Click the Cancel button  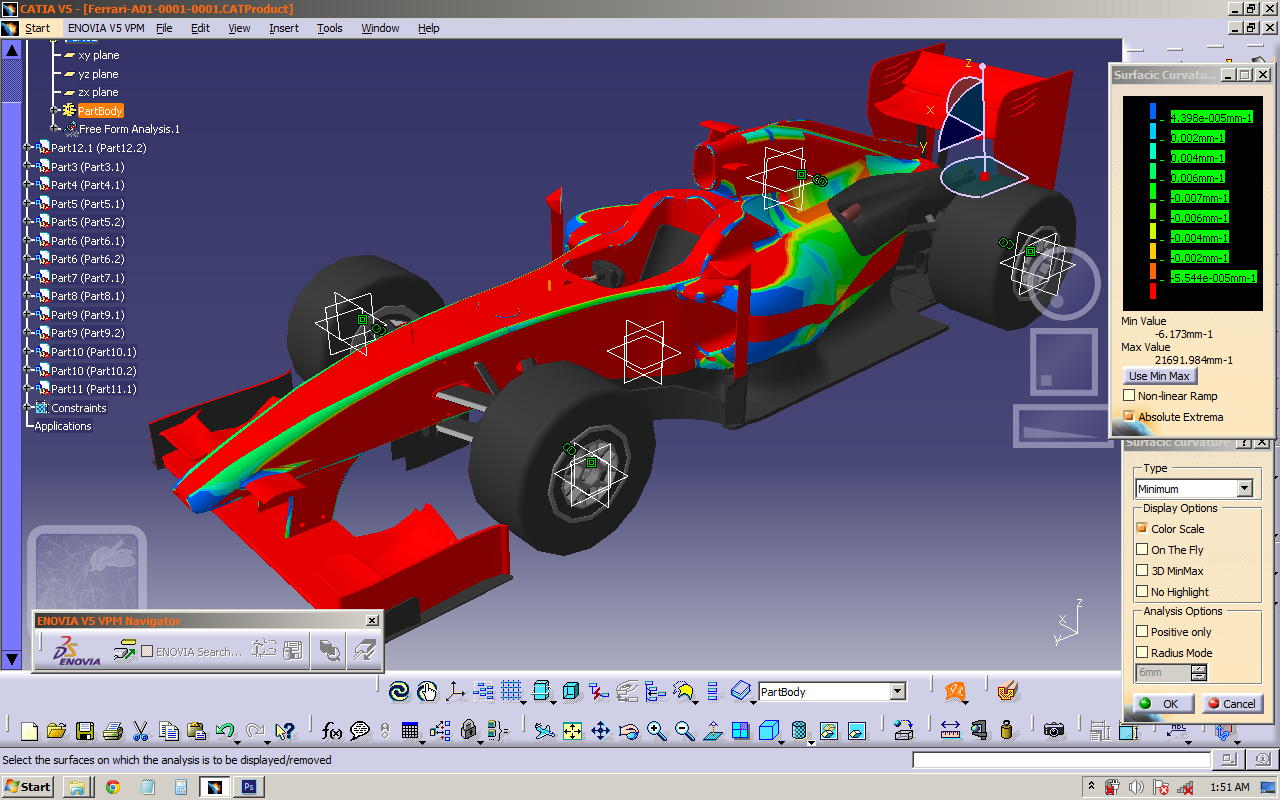pyautogui.click(x=1232, y=703)
